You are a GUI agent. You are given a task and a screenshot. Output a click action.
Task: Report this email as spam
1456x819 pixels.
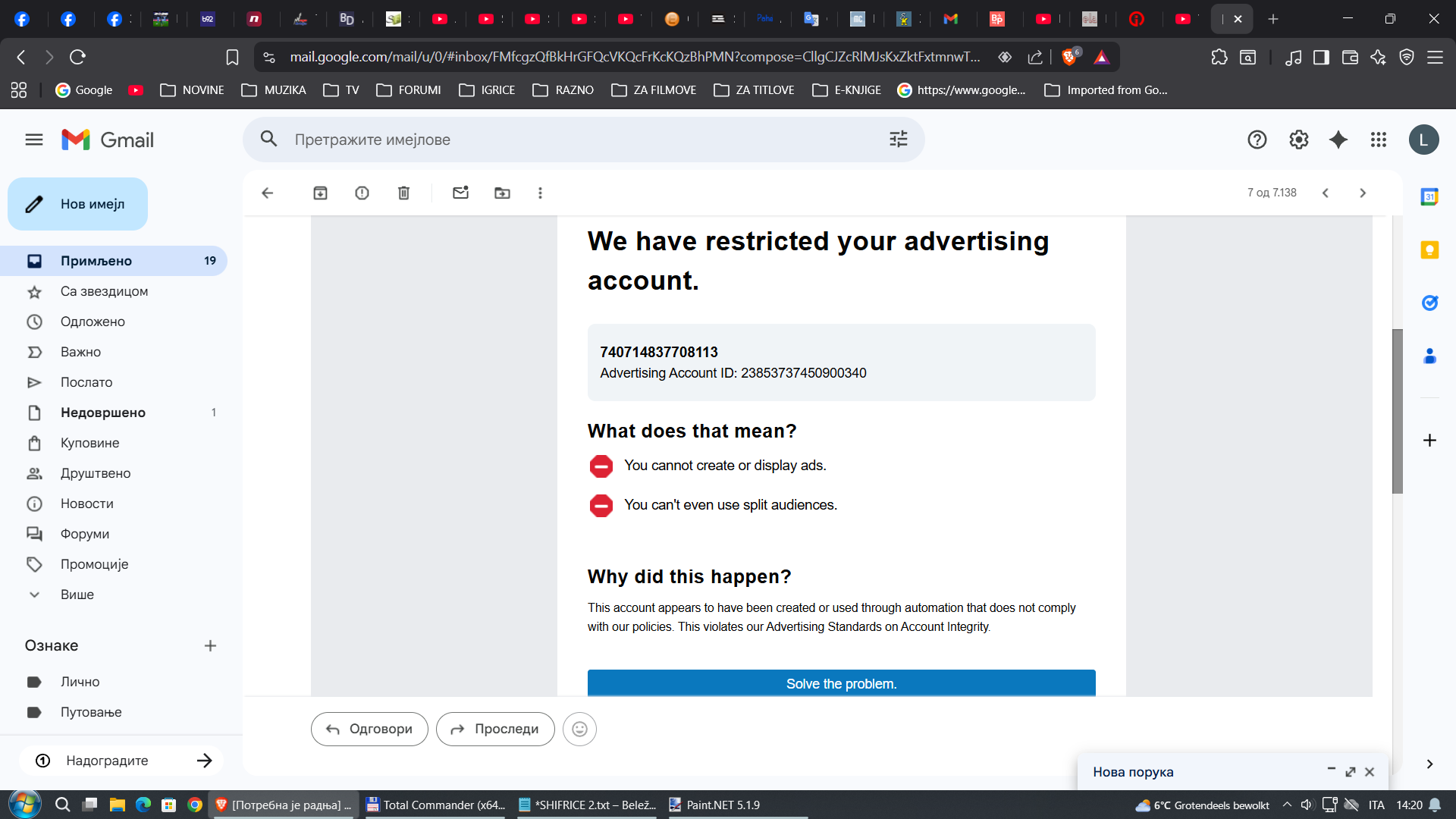pyautogui.click(x=362, y=193)
